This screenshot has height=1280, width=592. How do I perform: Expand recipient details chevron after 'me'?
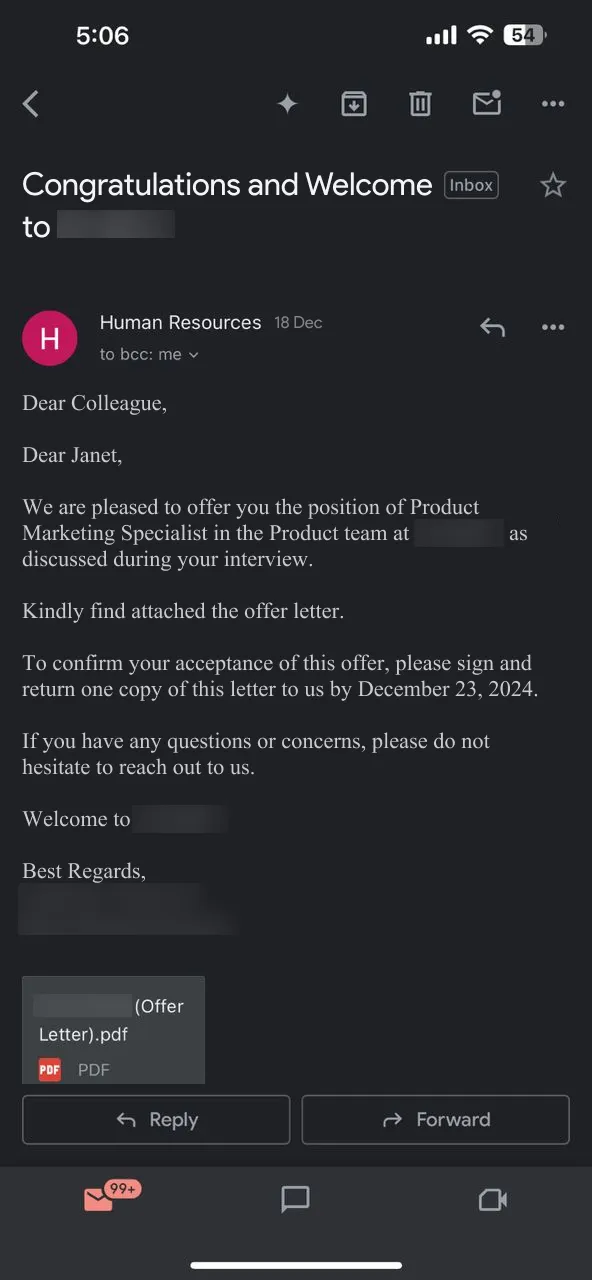tap(194, 355)
